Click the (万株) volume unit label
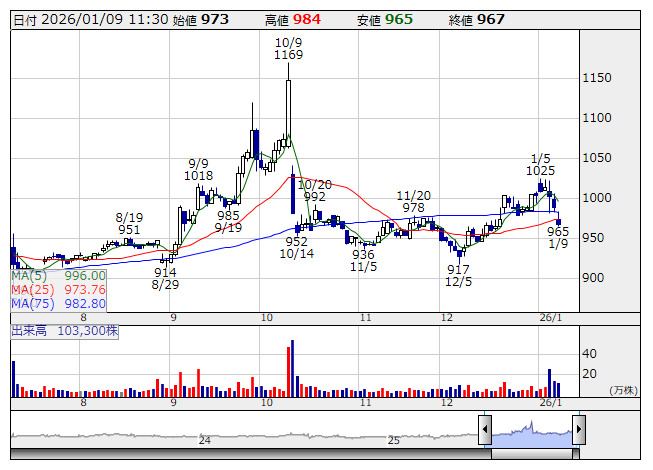Screen dimensions: 653x470 tap(623, 390)
